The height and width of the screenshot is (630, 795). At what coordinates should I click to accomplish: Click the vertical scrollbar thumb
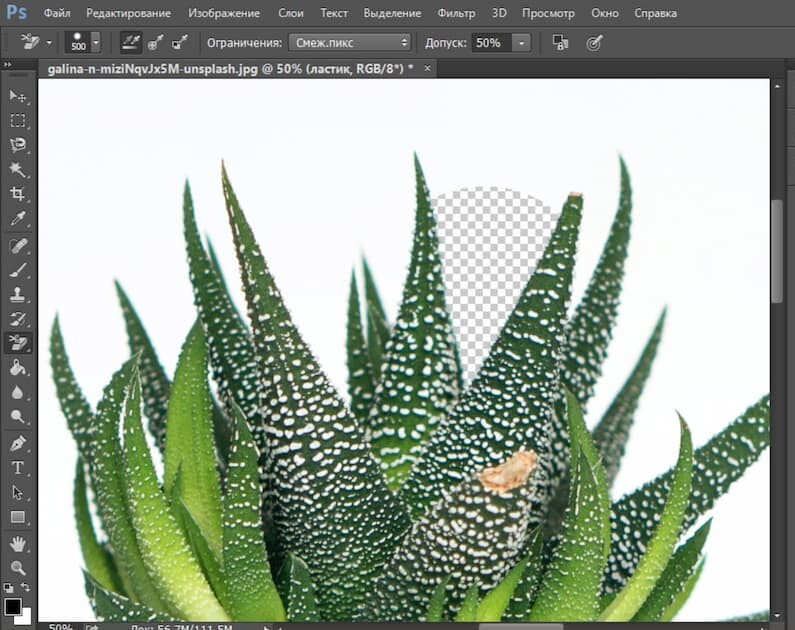coord(777,251)
